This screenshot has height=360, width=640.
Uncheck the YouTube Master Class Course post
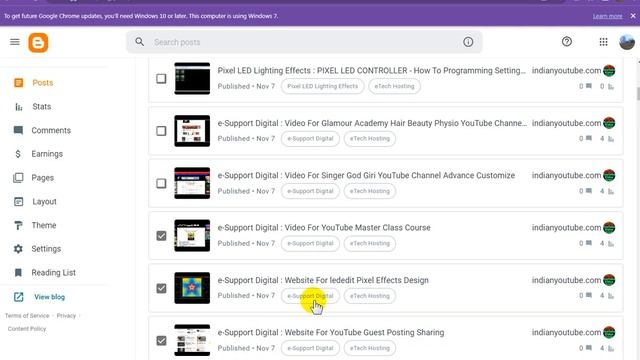161,236
